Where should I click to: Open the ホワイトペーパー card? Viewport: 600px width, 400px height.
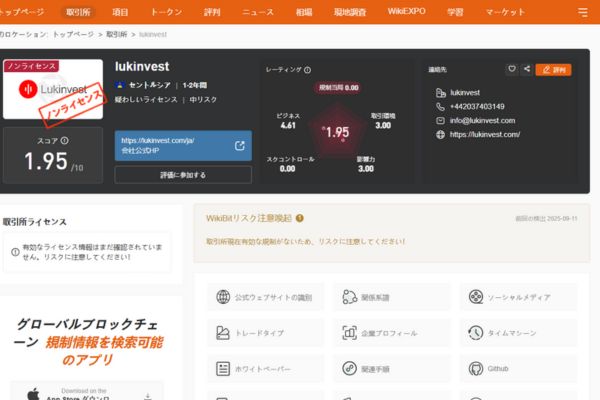[266, 369]
